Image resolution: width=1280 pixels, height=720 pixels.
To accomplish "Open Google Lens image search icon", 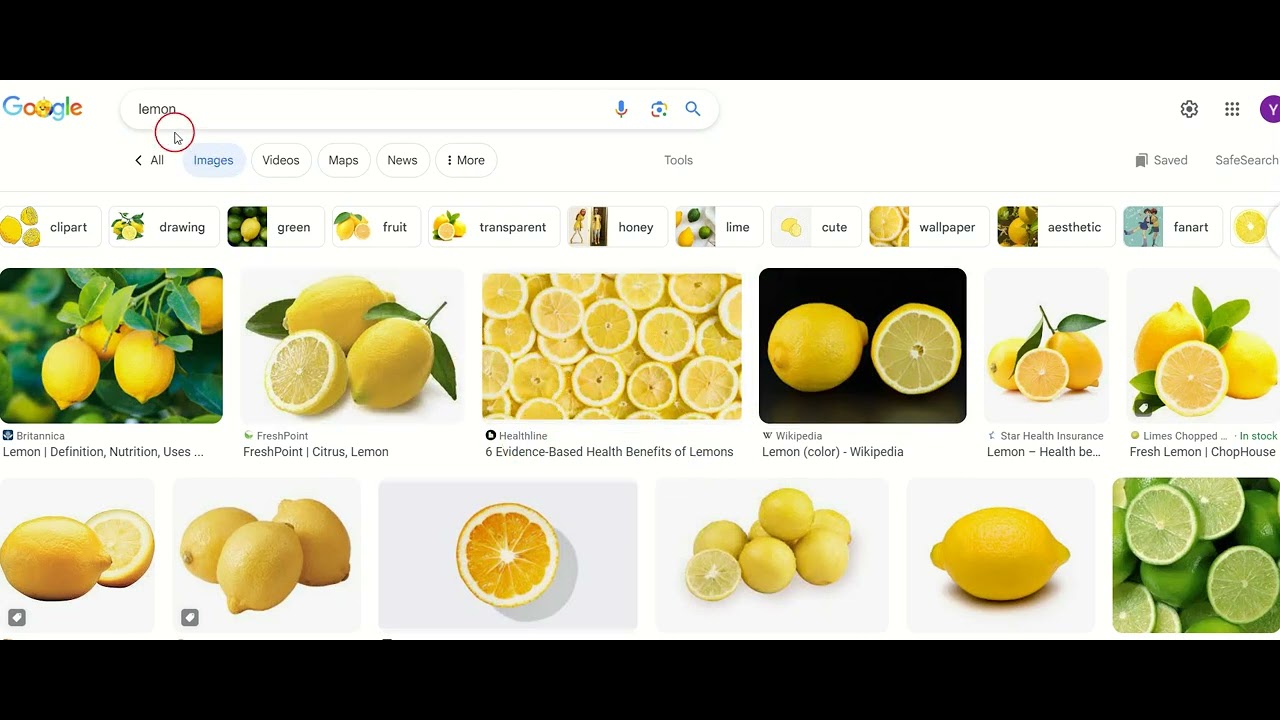I will [x=658, y=109].
